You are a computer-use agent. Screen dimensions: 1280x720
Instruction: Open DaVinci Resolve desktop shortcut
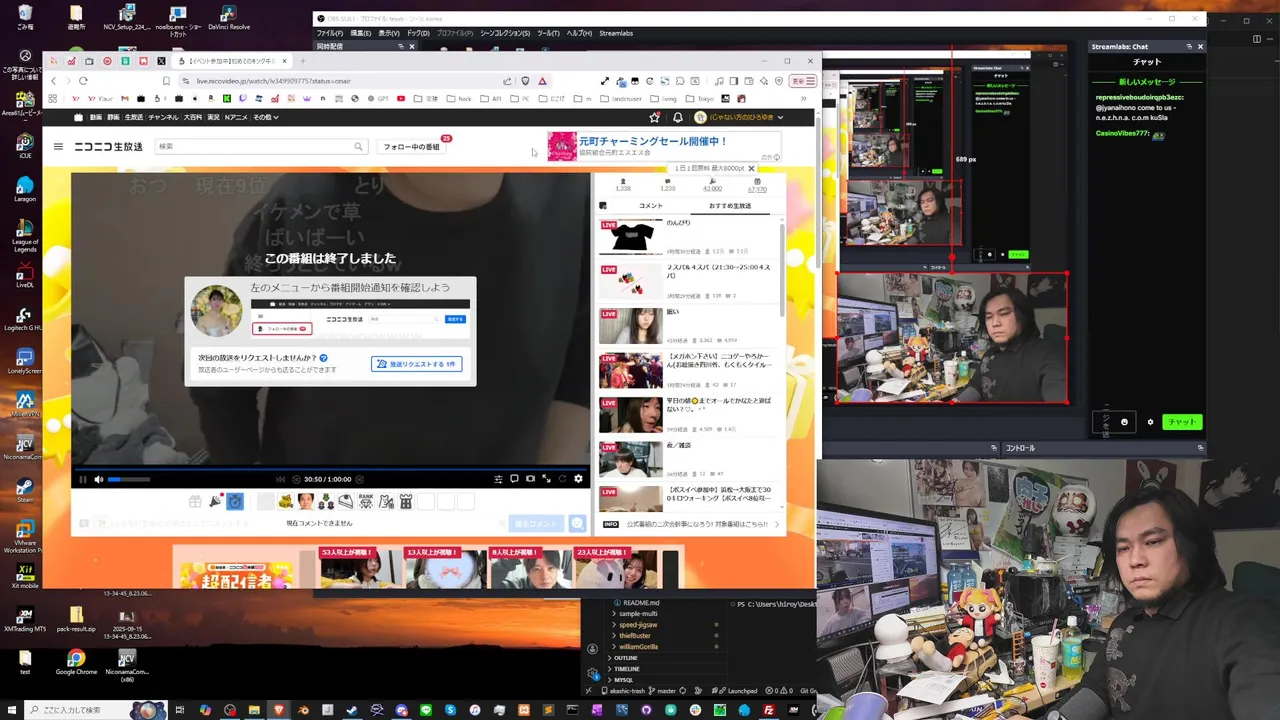[x=228, y=18]
